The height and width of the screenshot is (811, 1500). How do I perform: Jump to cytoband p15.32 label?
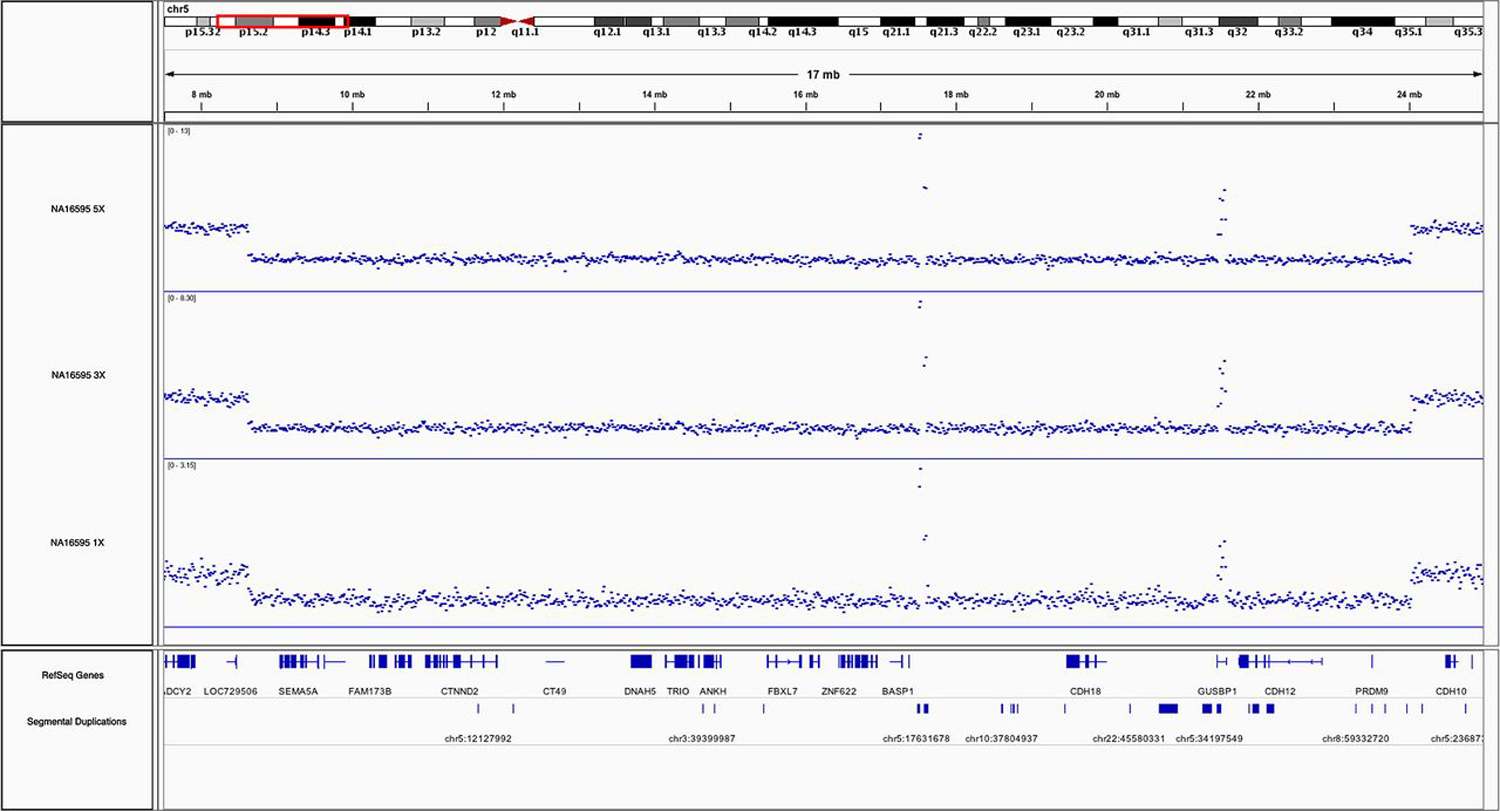pyautogui.click(x=202, y=33)
